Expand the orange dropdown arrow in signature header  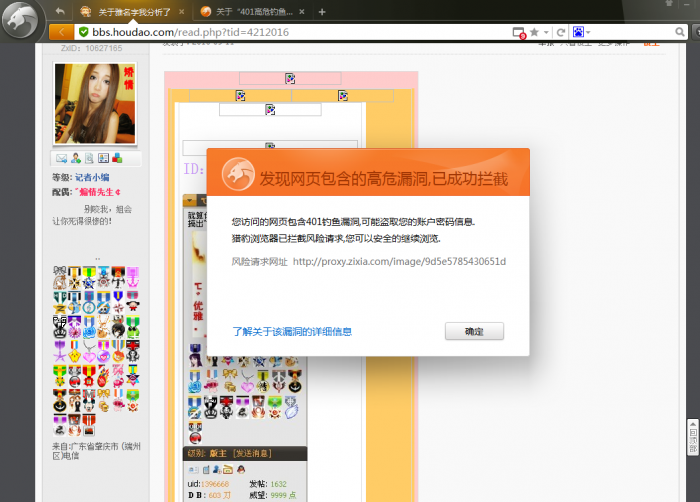click(x=189, y=201)
